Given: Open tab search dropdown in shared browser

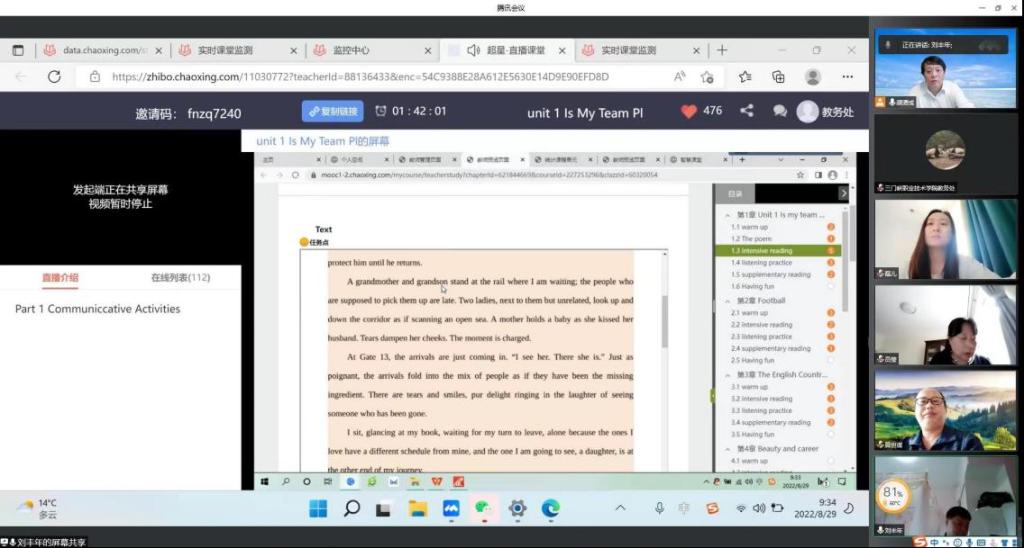Looking at the screenshot, I should (x=780, y=159).
